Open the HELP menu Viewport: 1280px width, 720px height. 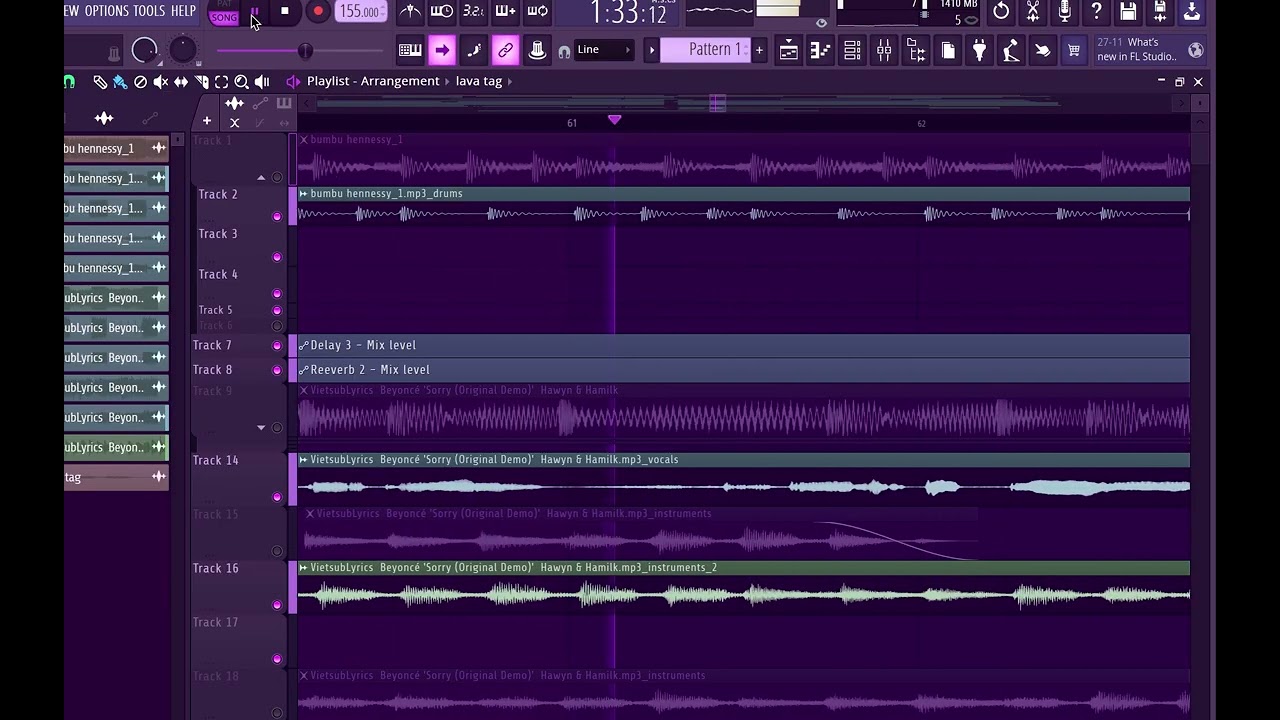(183, 11)
